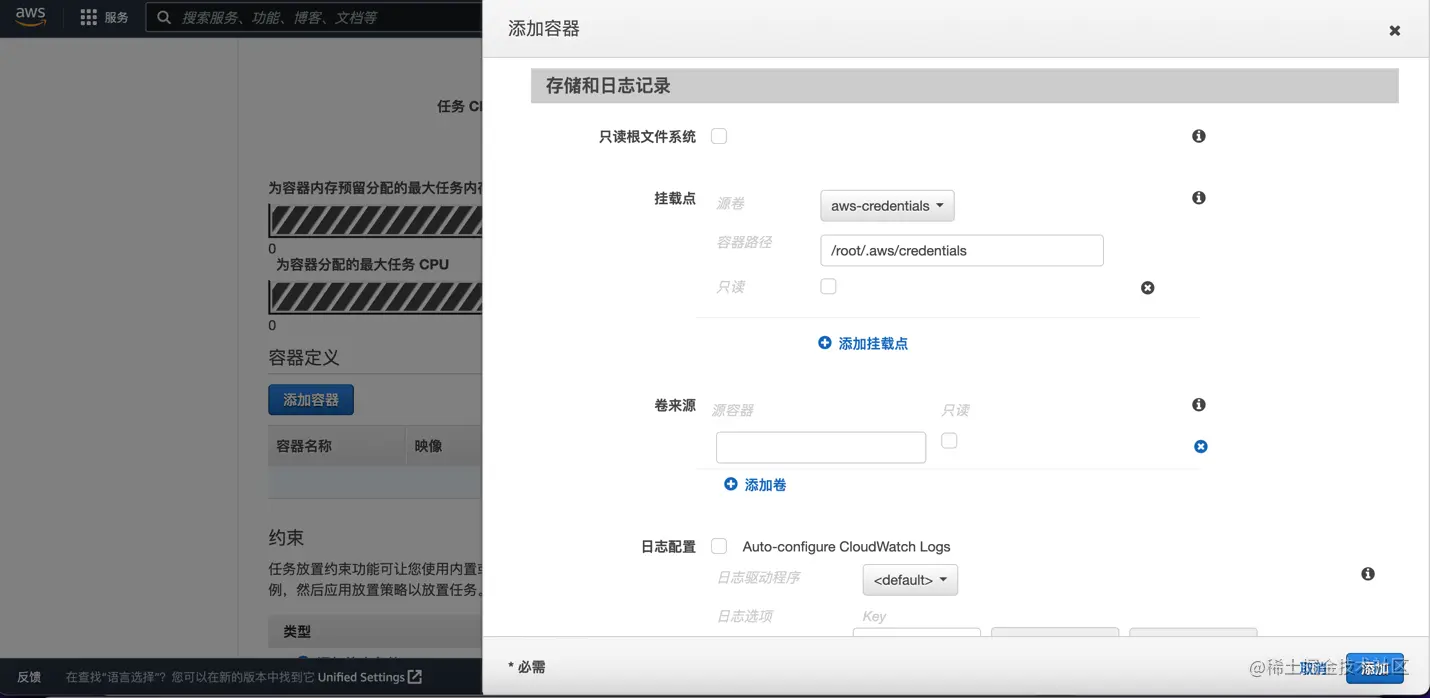Image resolution: width=1430 pixels, height=698 pixels.
Task: Click the Add container button in background
Action: tap(311, 400)
